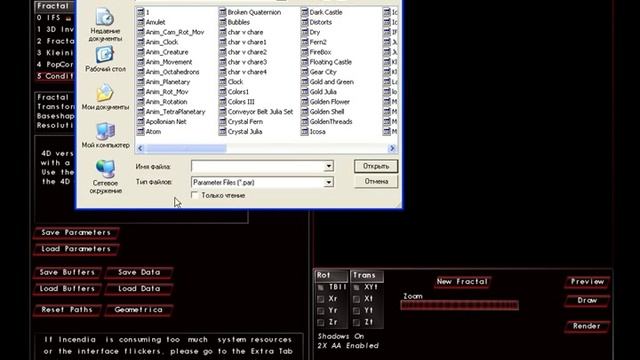Toggle the TBII rotation checkbox
This screenshot has height=360, width=640.
coord(321,287)
